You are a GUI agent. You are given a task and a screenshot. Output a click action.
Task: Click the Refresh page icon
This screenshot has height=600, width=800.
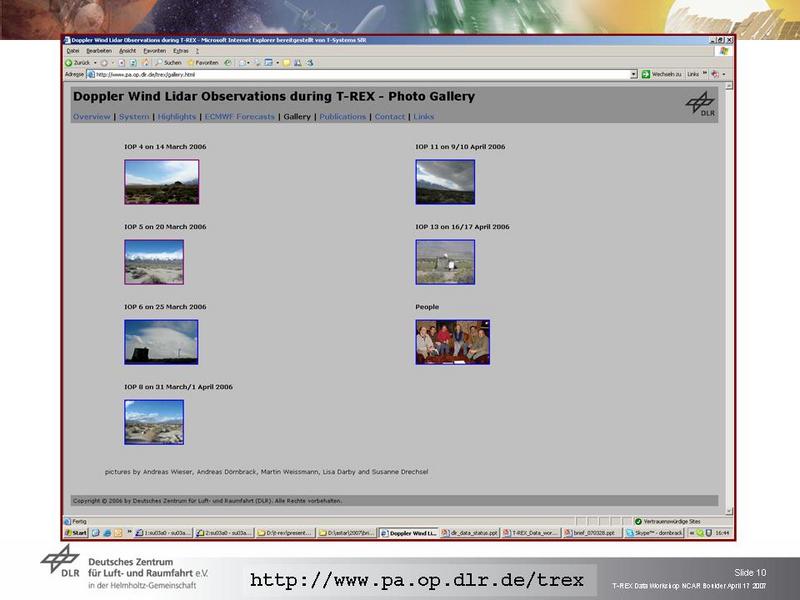(x=133, y=63)
